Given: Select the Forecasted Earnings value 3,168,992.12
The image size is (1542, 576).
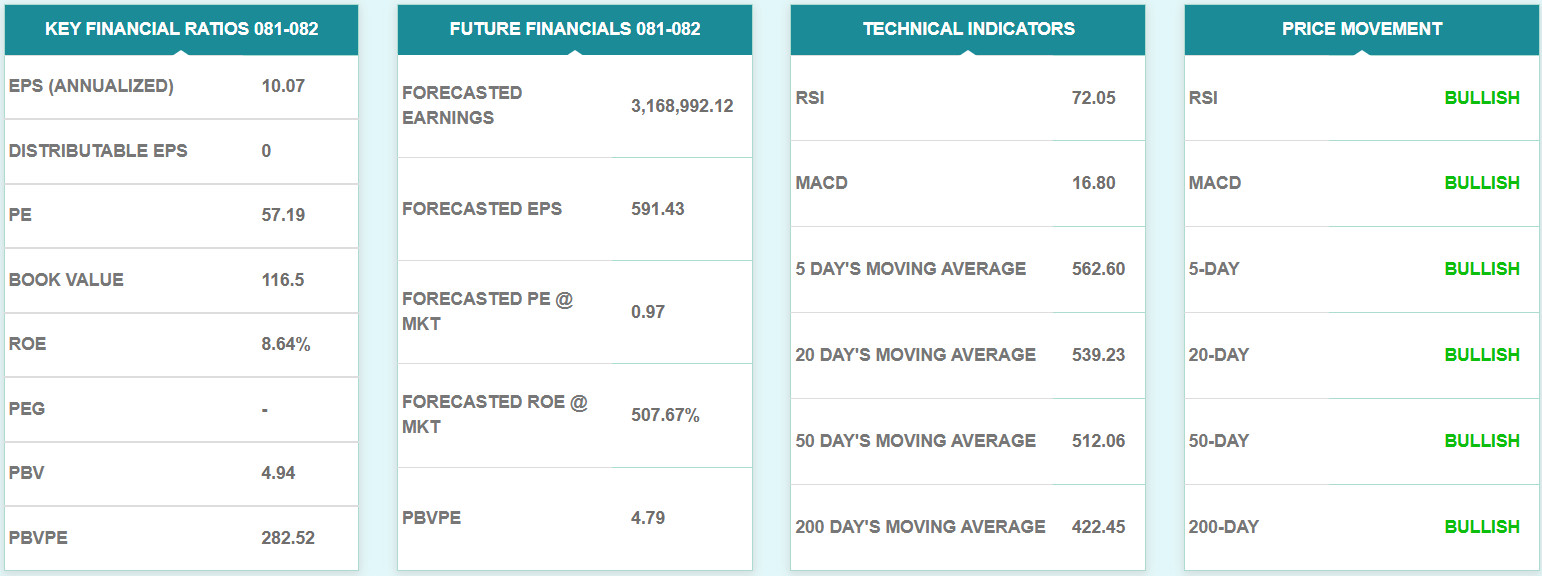Looking at the screenshot, I should tap(682, 106).
